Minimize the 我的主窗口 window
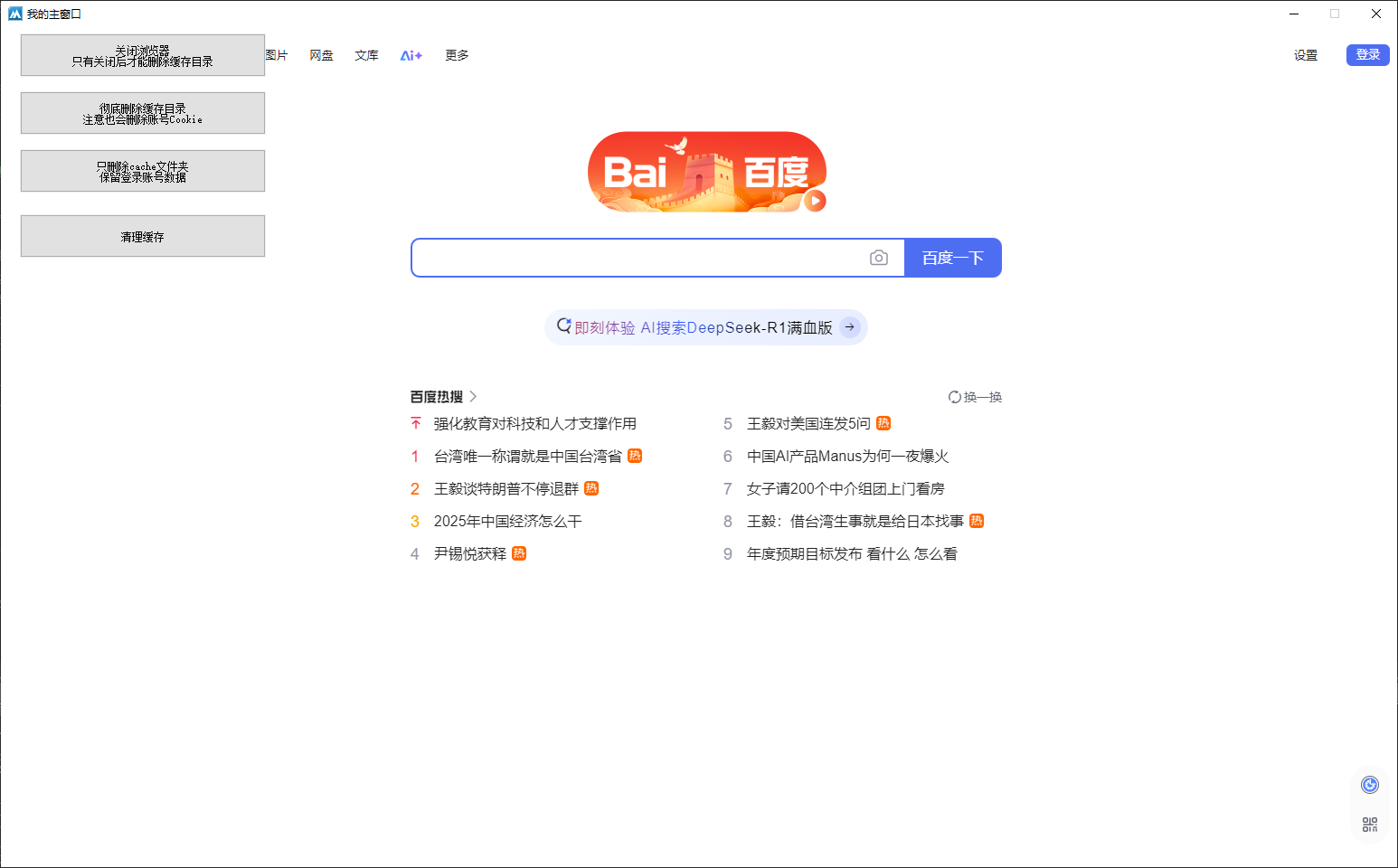Image resolution: width=1398 pixels, height=868 pixels. coord(1294,14)
